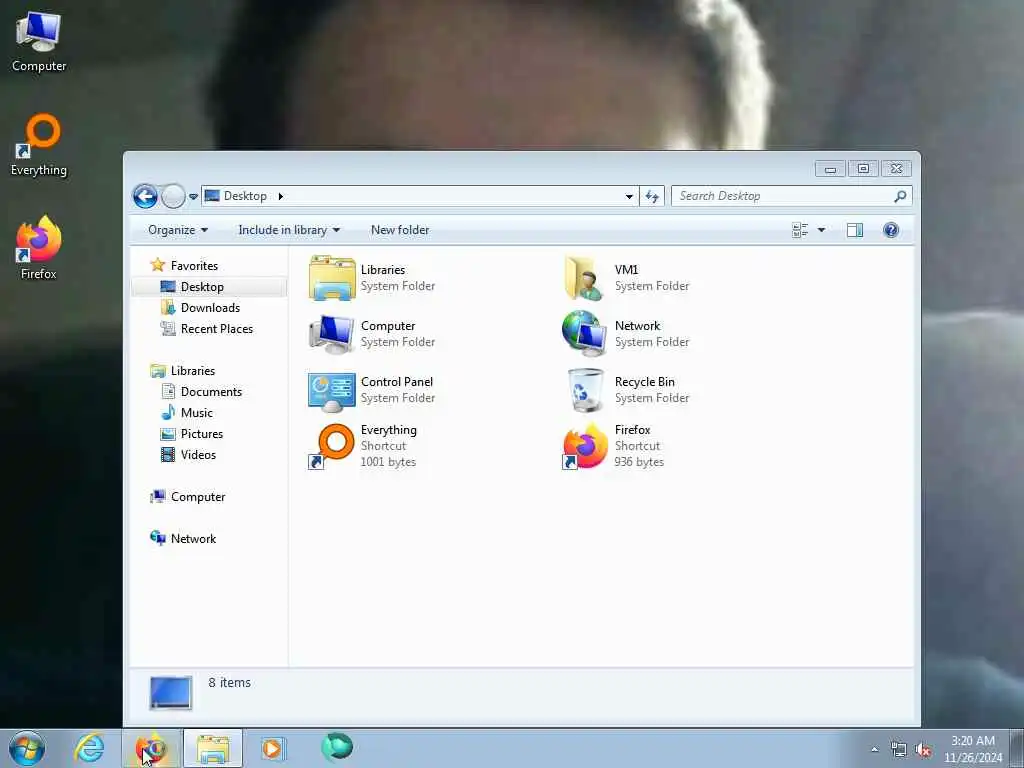Image resolution: width=1024 pixels, height=768 pixels.
Task: Select Computer in navigation pane
Action: [198, 497]
